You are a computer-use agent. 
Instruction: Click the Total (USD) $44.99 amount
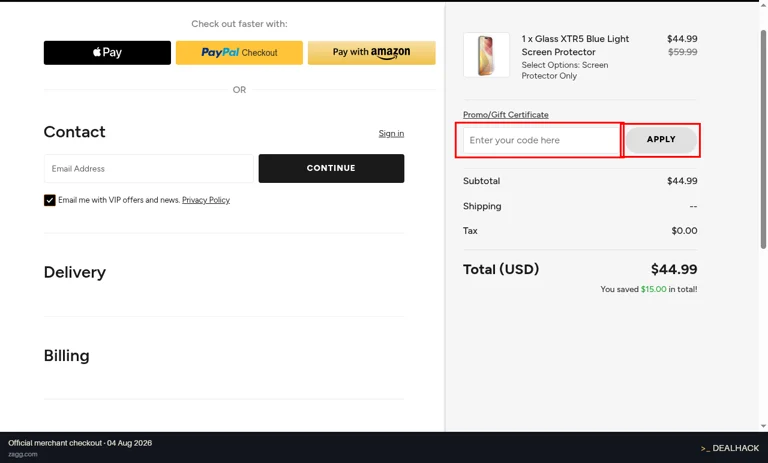[674, 269]
